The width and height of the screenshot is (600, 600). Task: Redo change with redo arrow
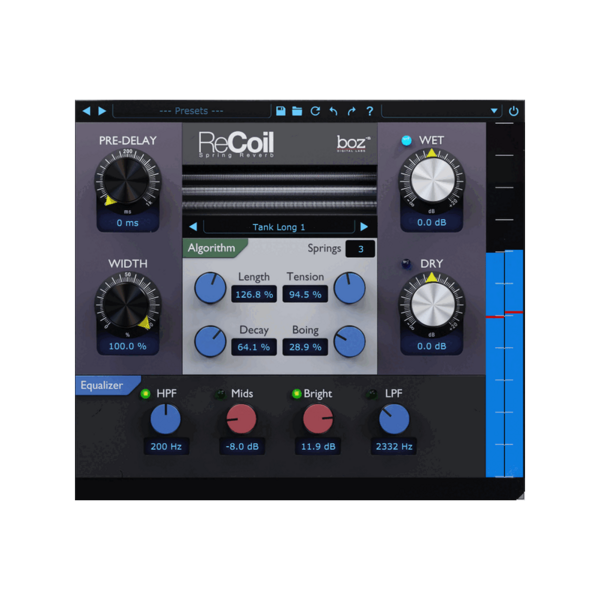pyautogui.click(x=351, y=111)
